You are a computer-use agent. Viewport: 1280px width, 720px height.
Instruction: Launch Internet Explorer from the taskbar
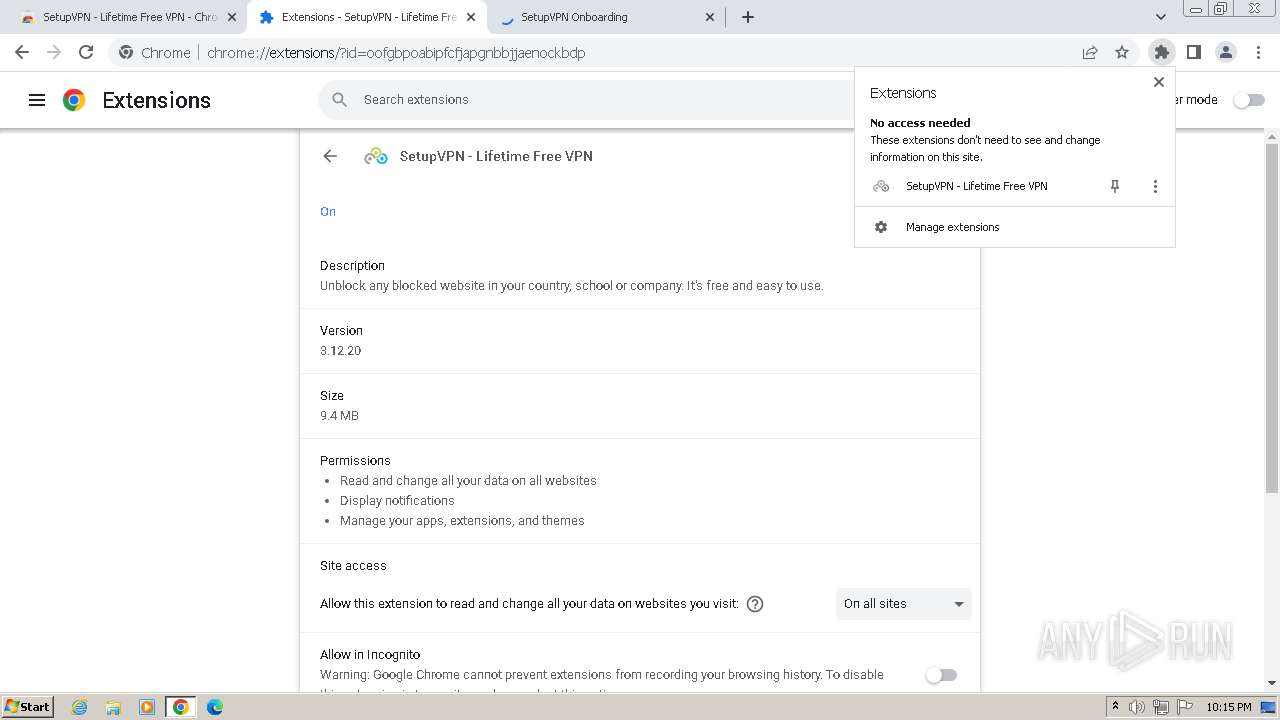pyautogui.click(x=80, y=707)
